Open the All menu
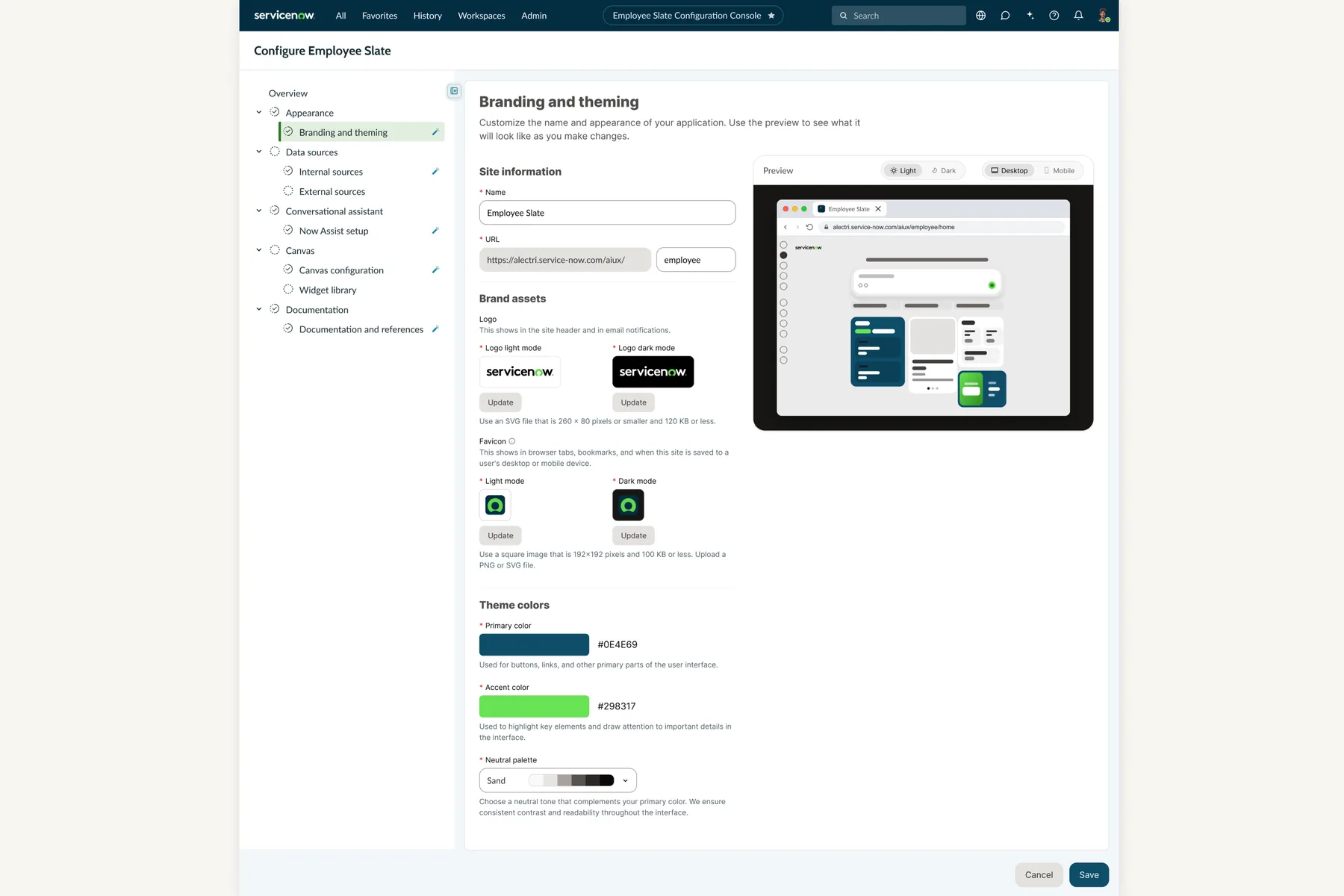The width and height of the screenshot is (1344, 896). point(340,16)
